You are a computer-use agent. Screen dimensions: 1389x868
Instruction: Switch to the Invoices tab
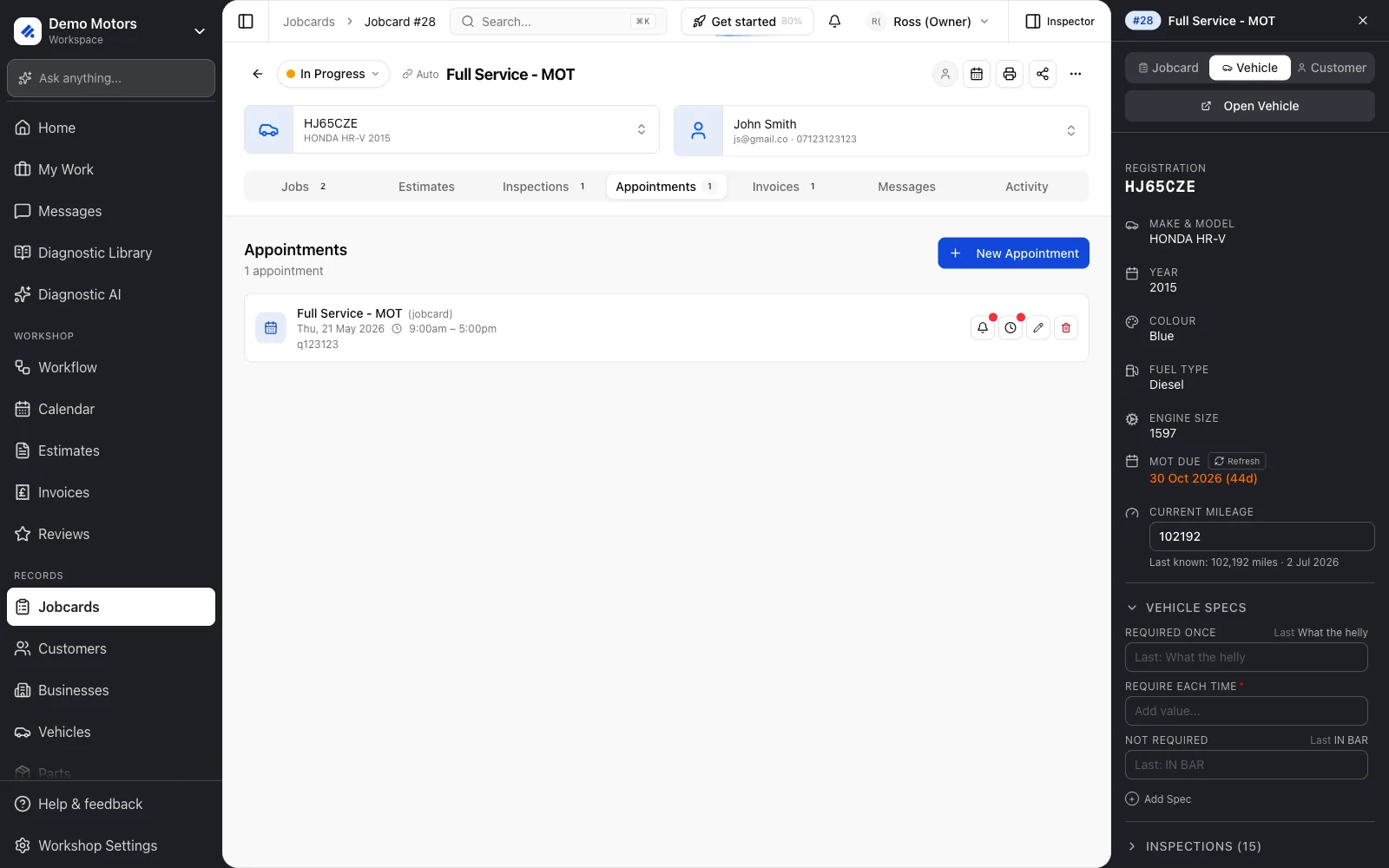click(784, 187)
